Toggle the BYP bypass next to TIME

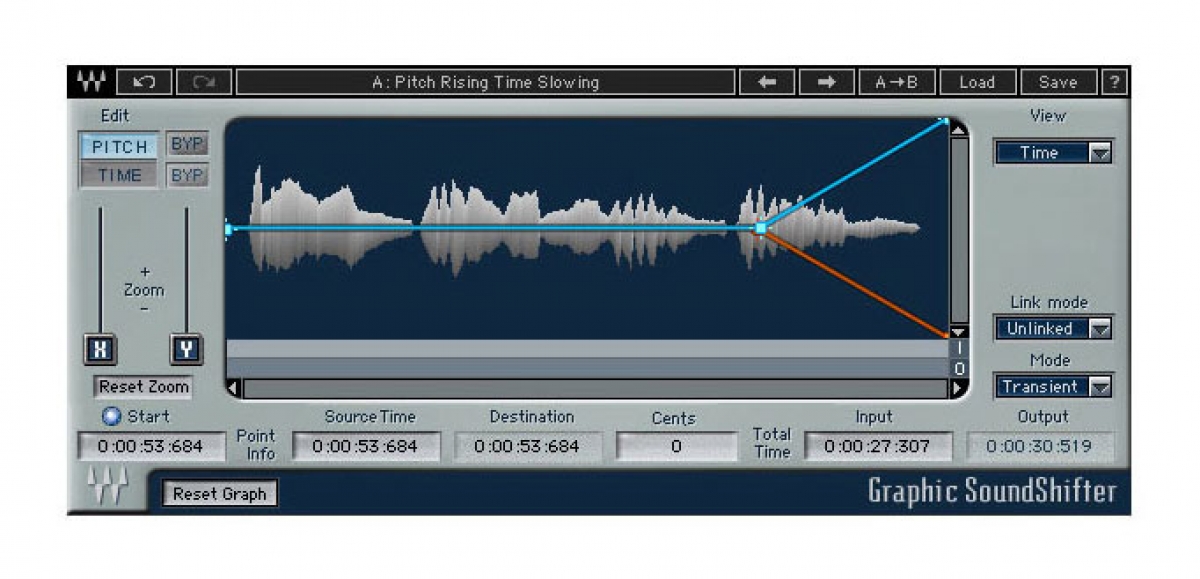pyautogui.click(x=187, y=175)
